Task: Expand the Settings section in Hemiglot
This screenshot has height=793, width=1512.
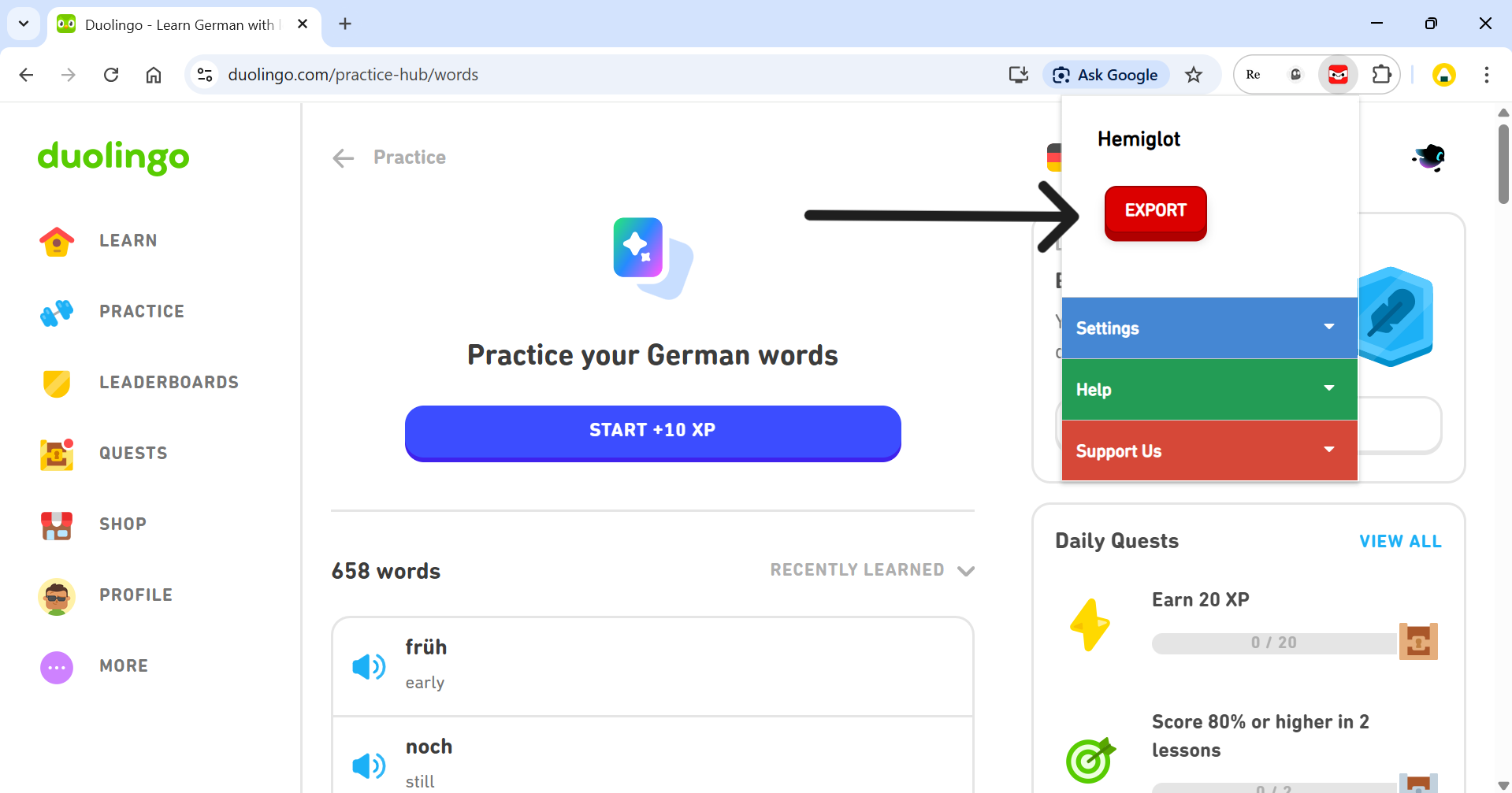Action: pos(1209,328)
